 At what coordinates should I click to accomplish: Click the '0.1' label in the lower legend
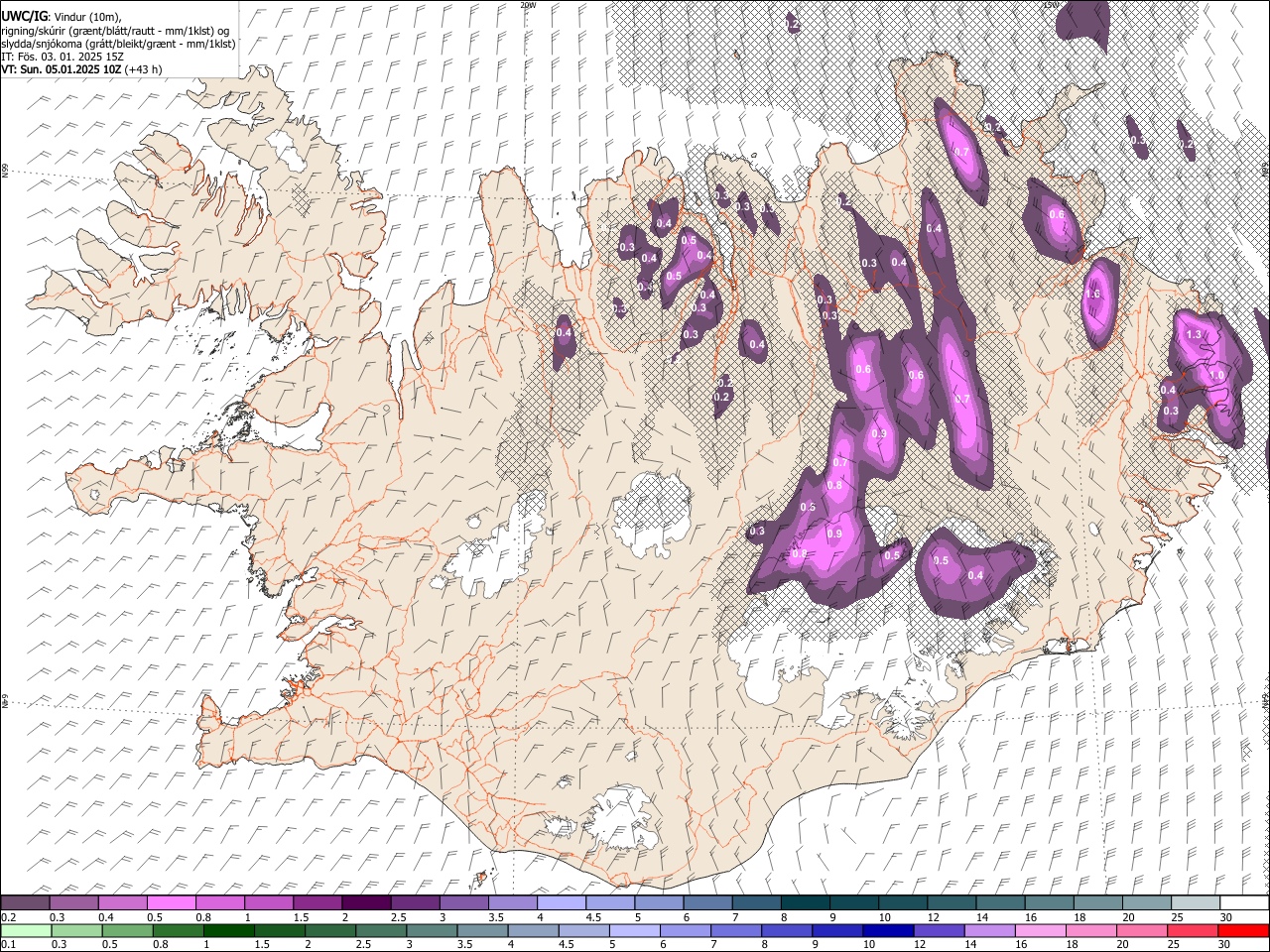tap(9, 945)
